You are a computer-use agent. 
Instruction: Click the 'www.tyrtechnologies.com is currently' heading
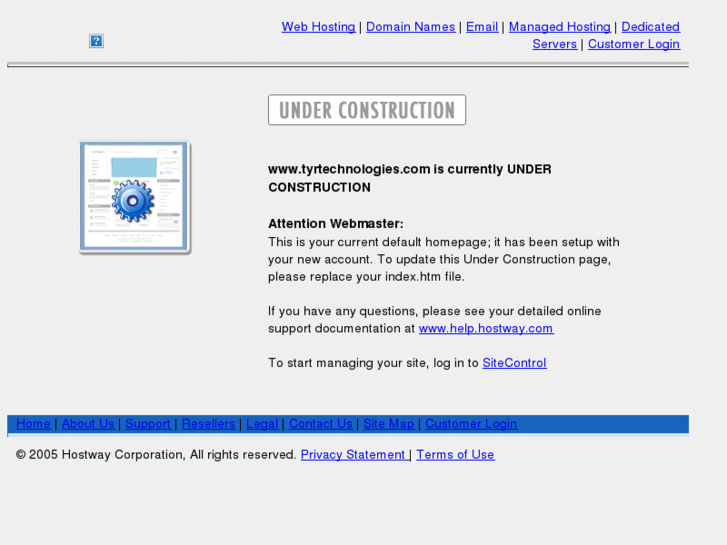pos(385,169)
